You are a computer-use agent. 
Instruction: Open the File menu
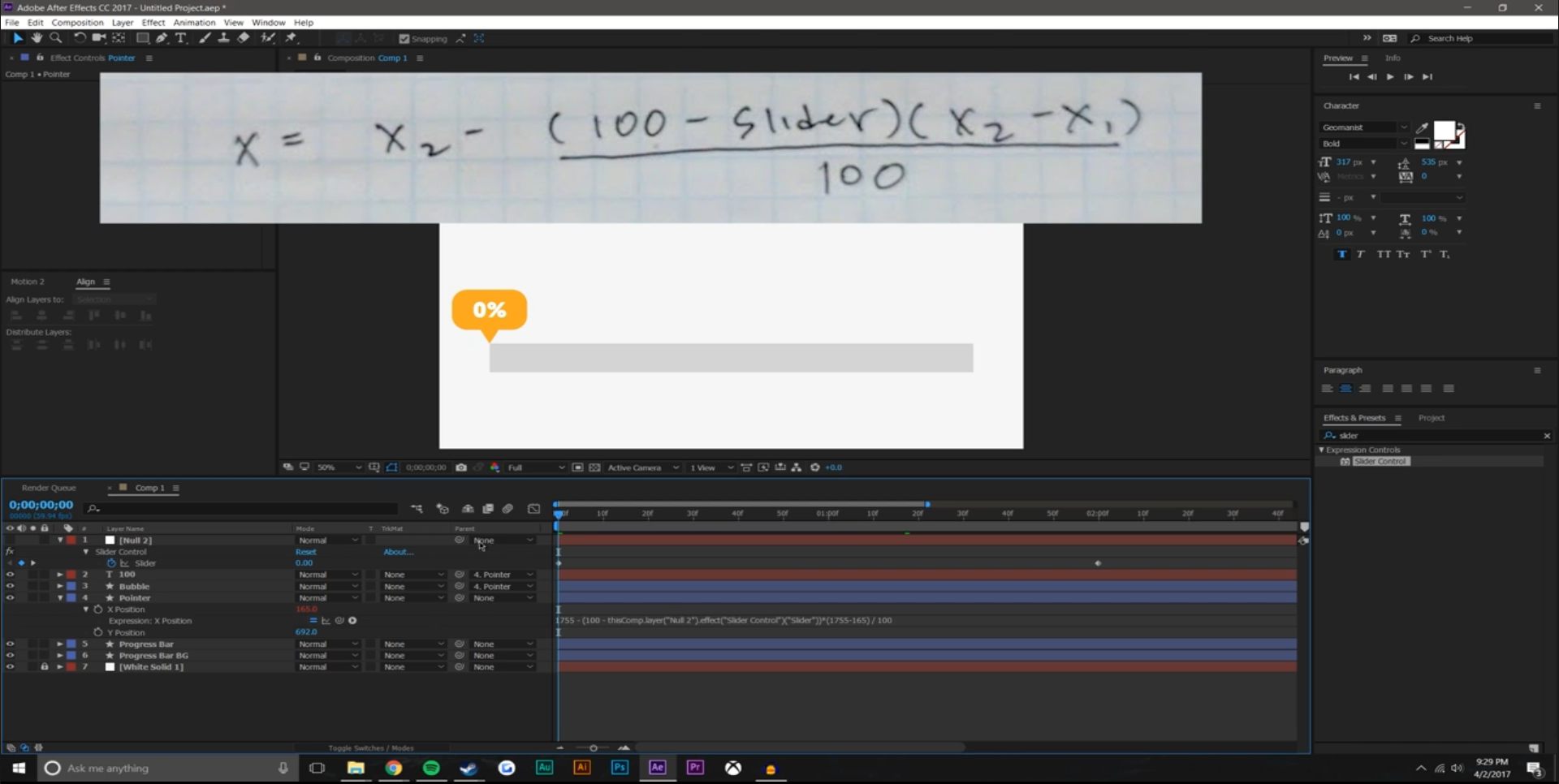(12, 23)
